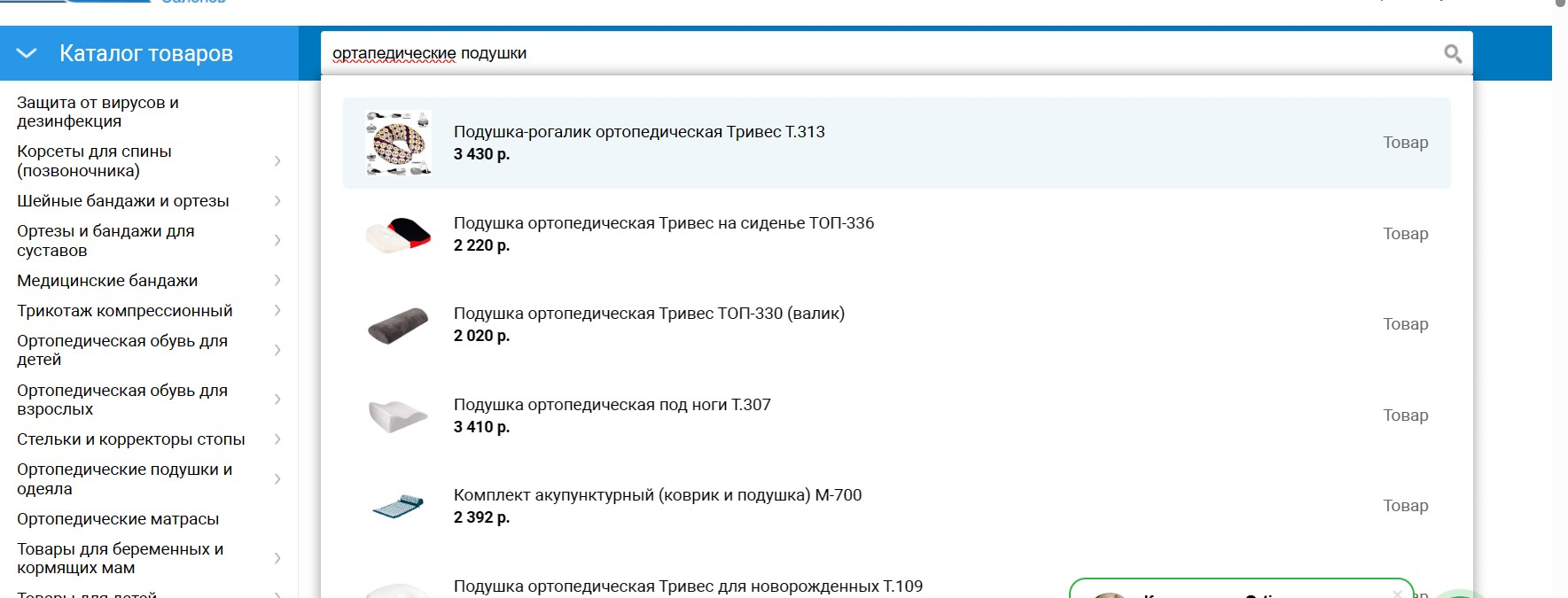Click the neck pillow Т.313 product thumbnail
The image size is (1568, 598).
pos(398,143)
